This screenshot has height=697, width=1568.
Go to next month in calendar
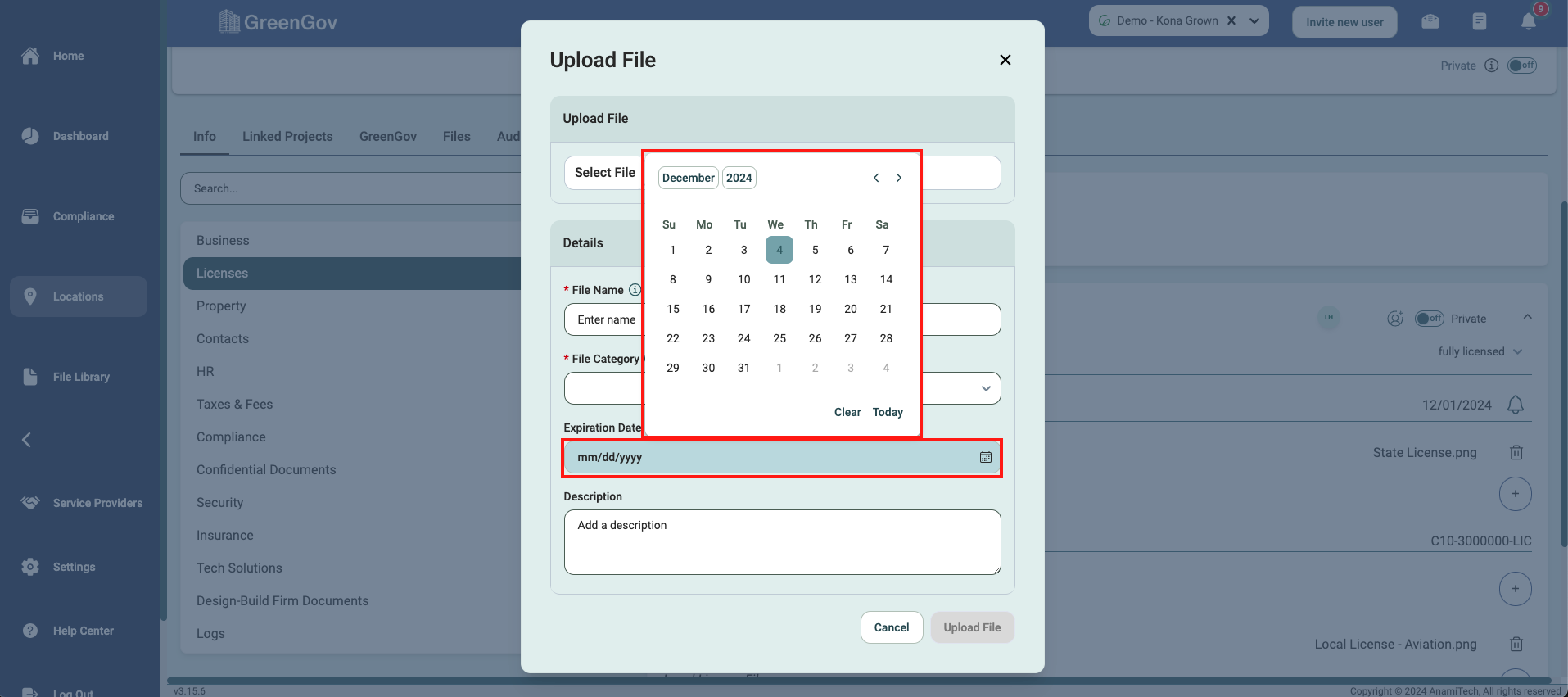(x=899, y=178)
